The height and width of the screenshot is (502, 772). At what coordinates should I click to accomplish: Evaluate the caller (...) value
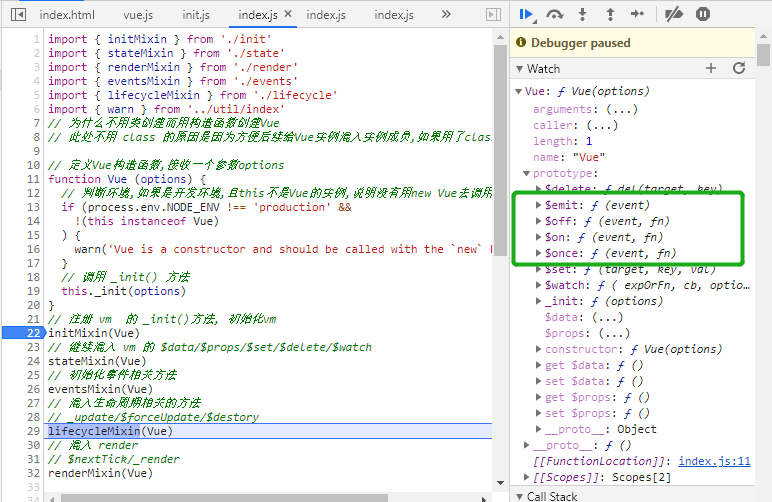point(602,125)
